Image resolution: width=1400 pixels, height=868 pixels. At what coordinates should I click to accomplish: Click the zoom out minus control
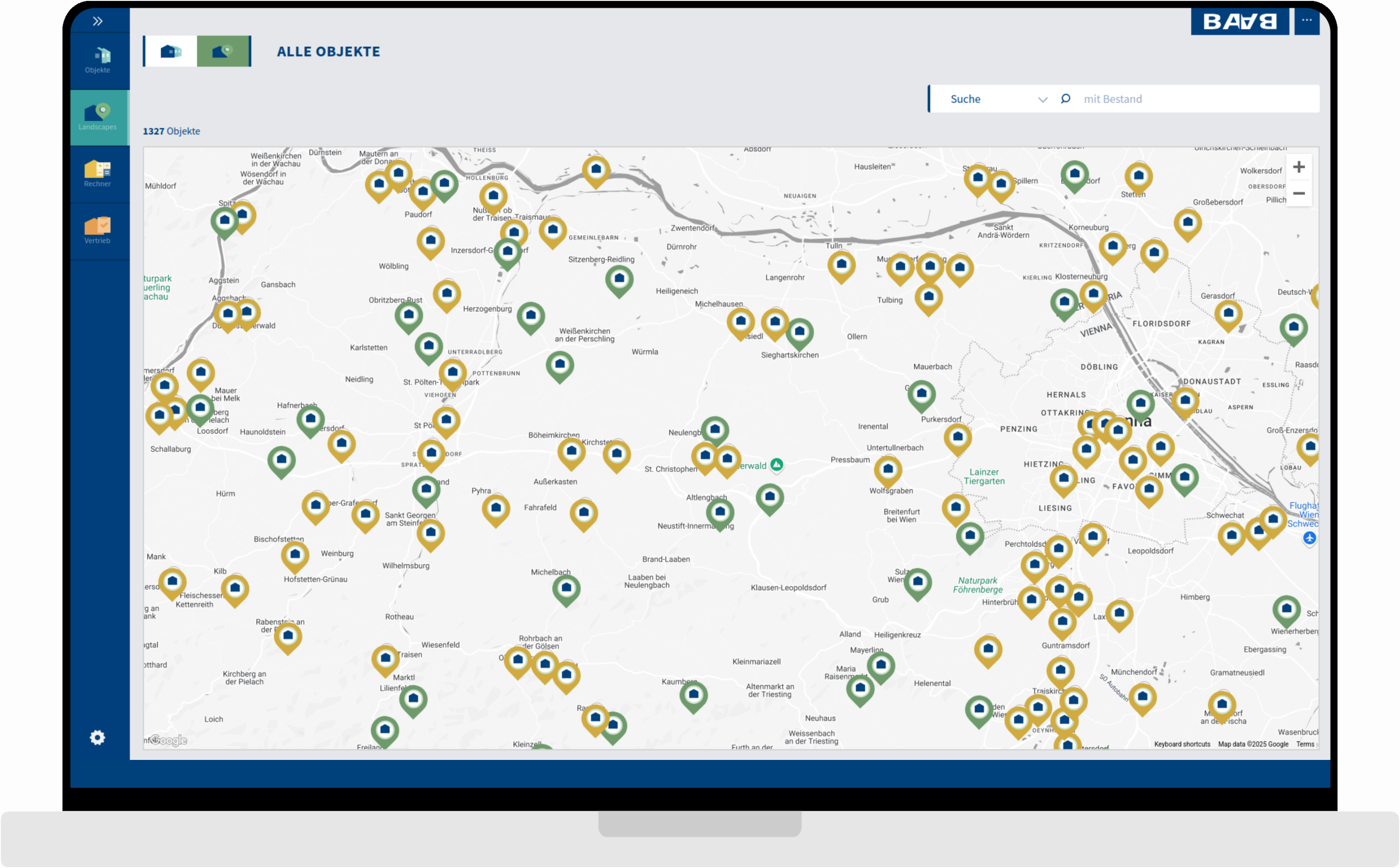(x=1299, y=194)
